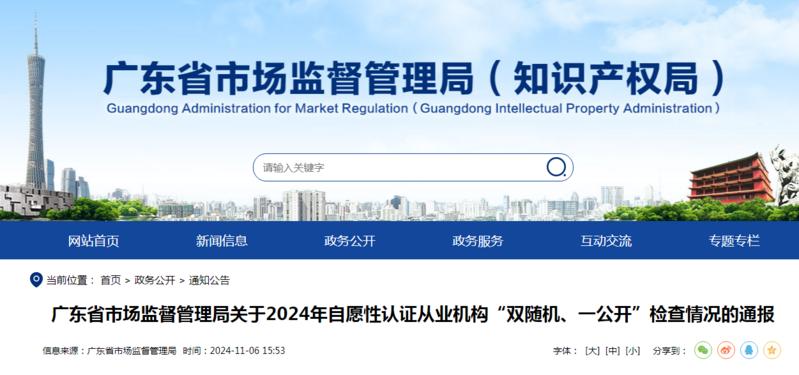The width and height of the screenshot is (799, 375).
Task: Click the search magnifier icon
Action: click(x=556, y=167)
